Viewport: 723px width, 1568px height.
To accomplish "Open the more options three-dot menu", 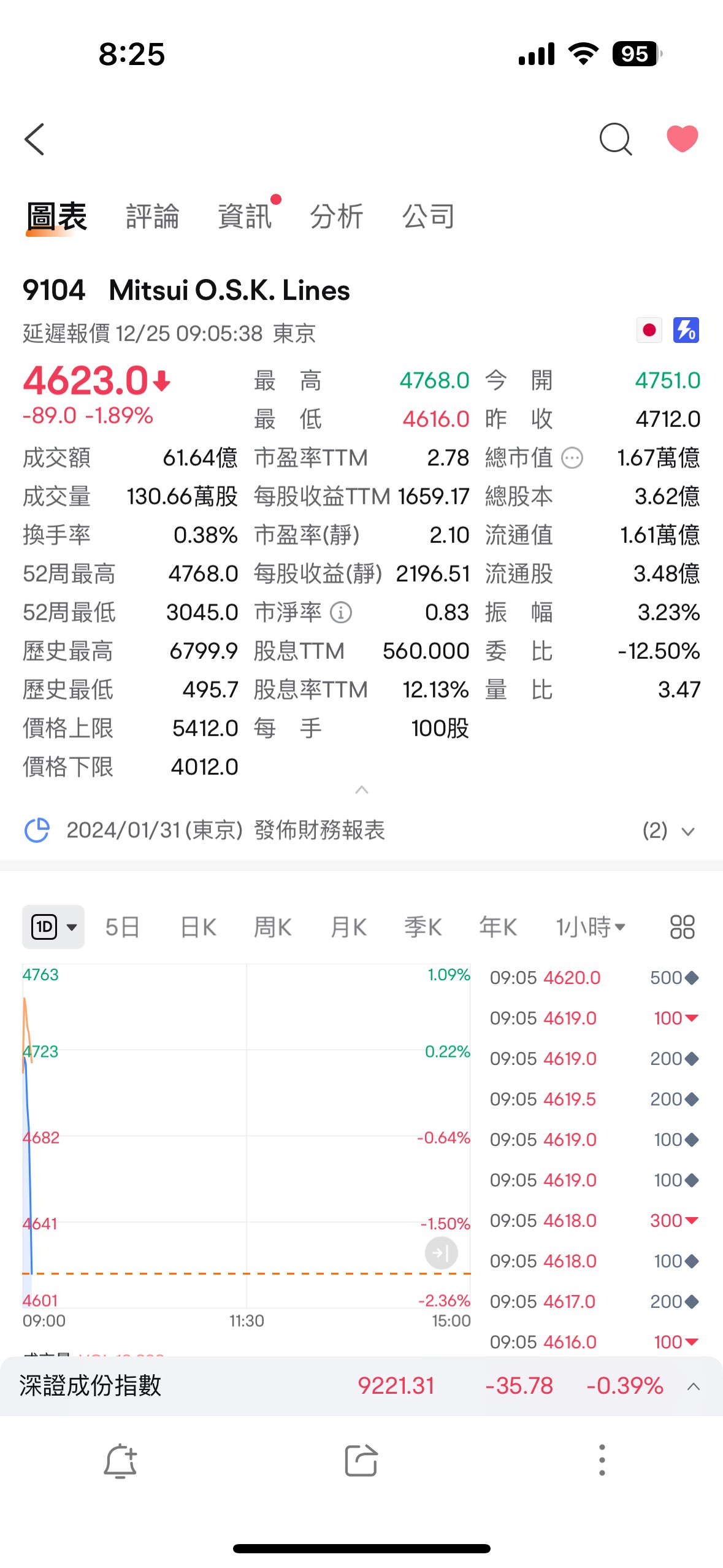I will (x=602, y=1460).
